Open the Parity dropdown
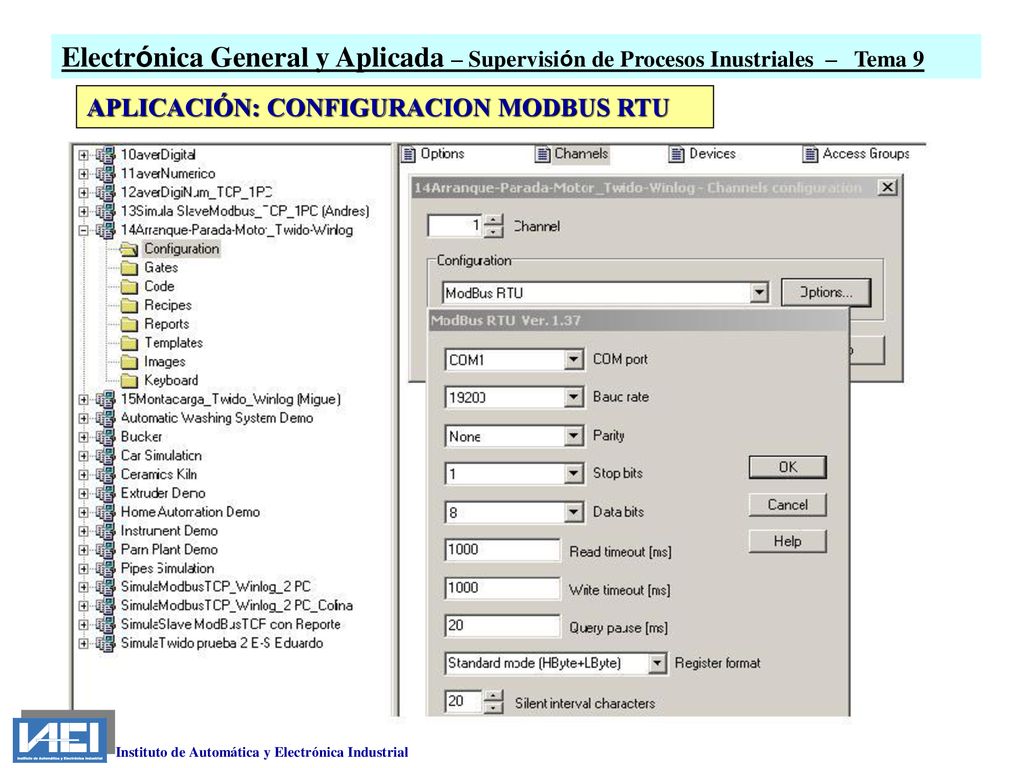This screenshot has width=1024, height=768. point(573,436)
